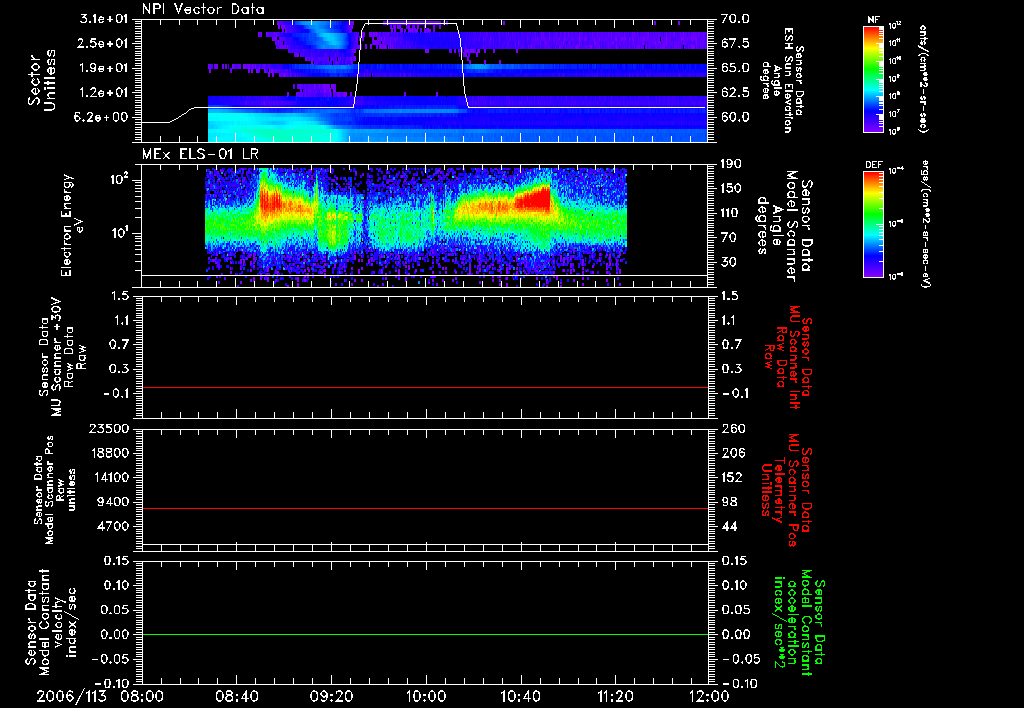The image size is (1024, 708).
Task: Click the 110 scanner angle tick value
Action: 732,213
